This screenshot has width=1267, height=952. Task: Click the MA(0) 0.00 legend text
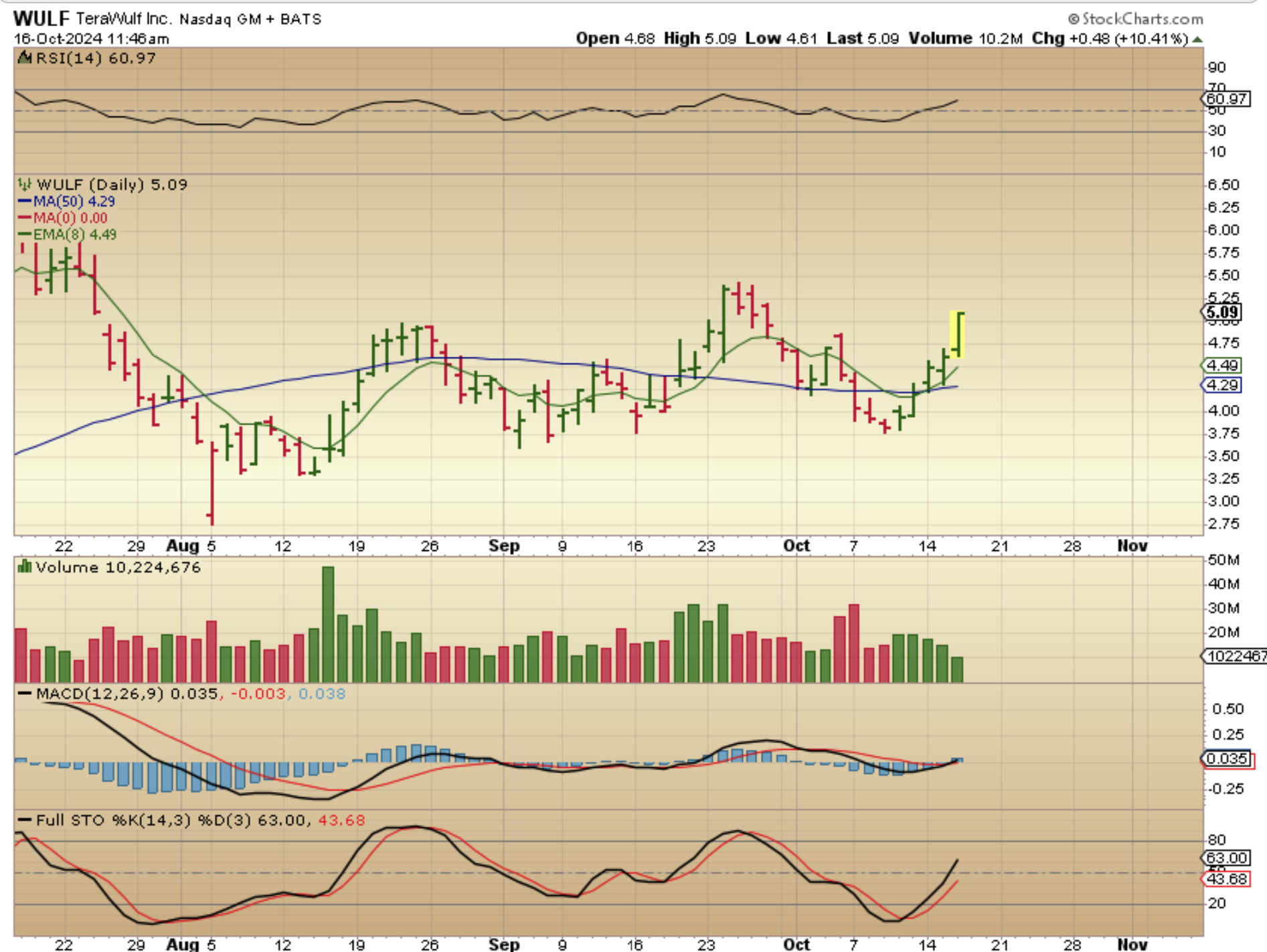[x=70, y=218]
